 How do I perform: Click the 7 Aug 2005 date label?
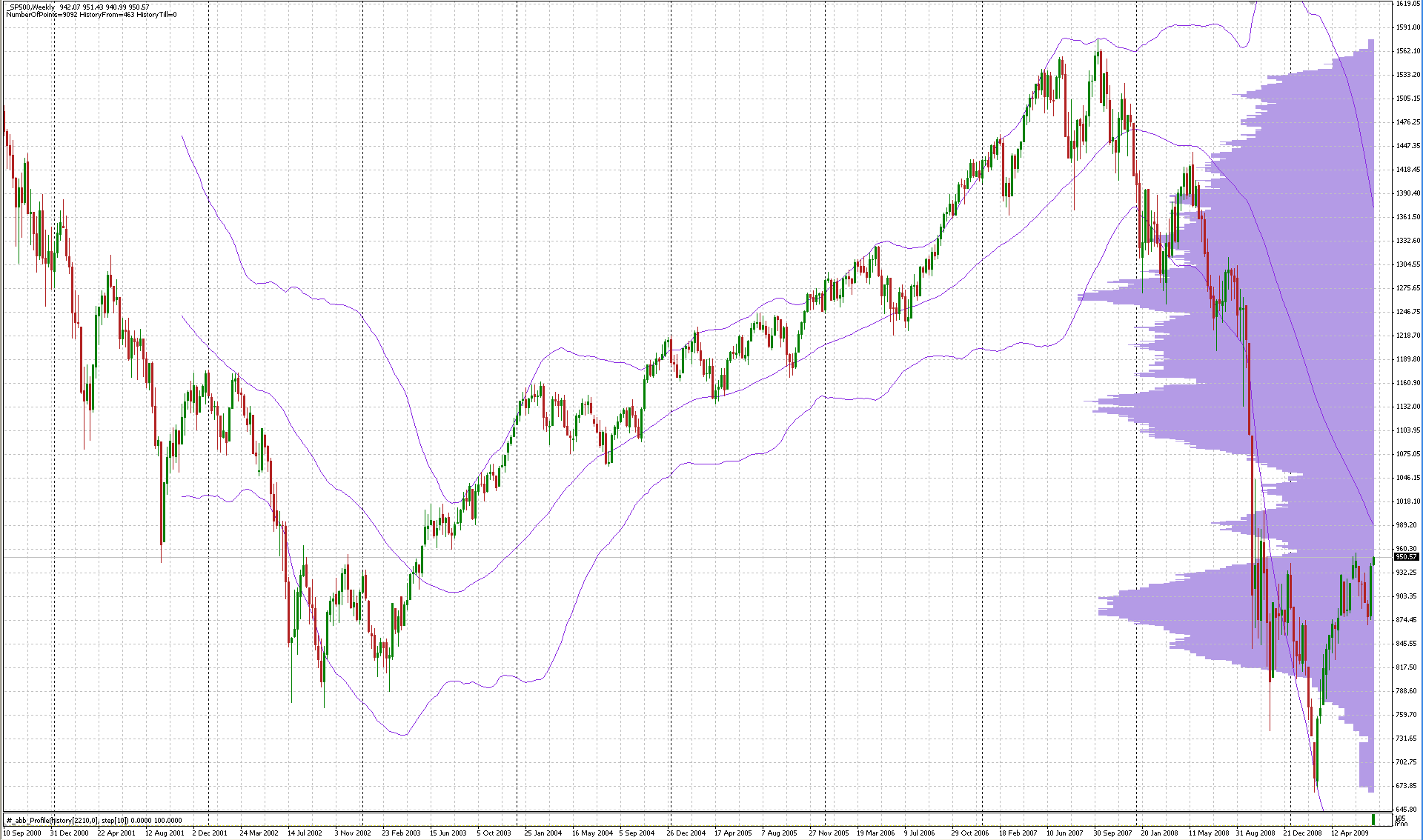779,833
